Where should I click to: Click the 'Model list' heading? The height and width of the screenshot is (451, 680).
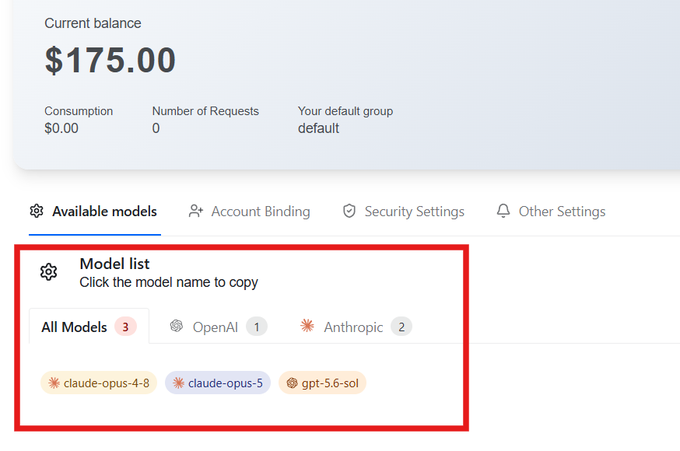(x=114, y=264)
